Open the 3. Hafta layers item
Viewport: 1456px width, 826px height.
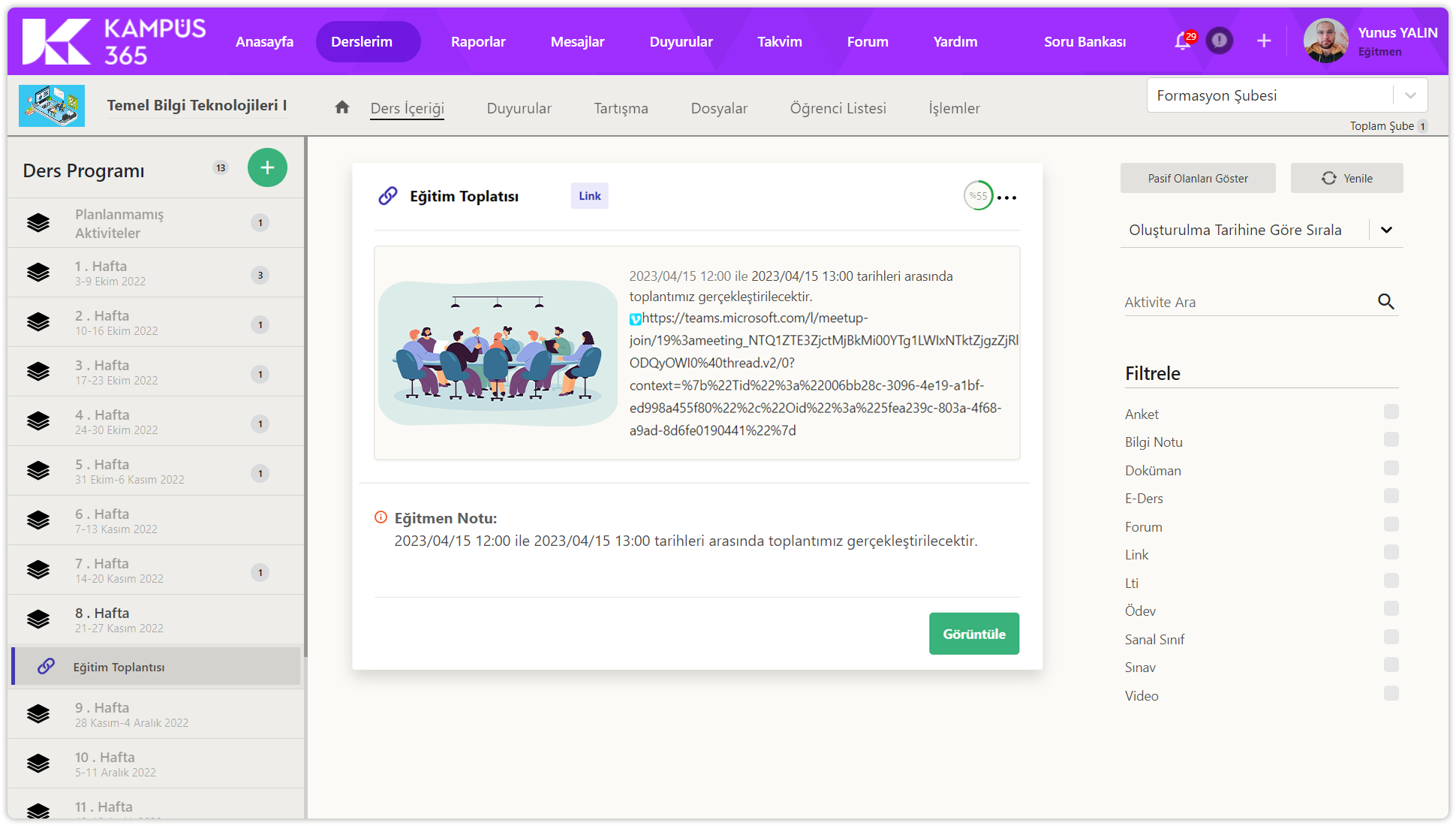39,372
